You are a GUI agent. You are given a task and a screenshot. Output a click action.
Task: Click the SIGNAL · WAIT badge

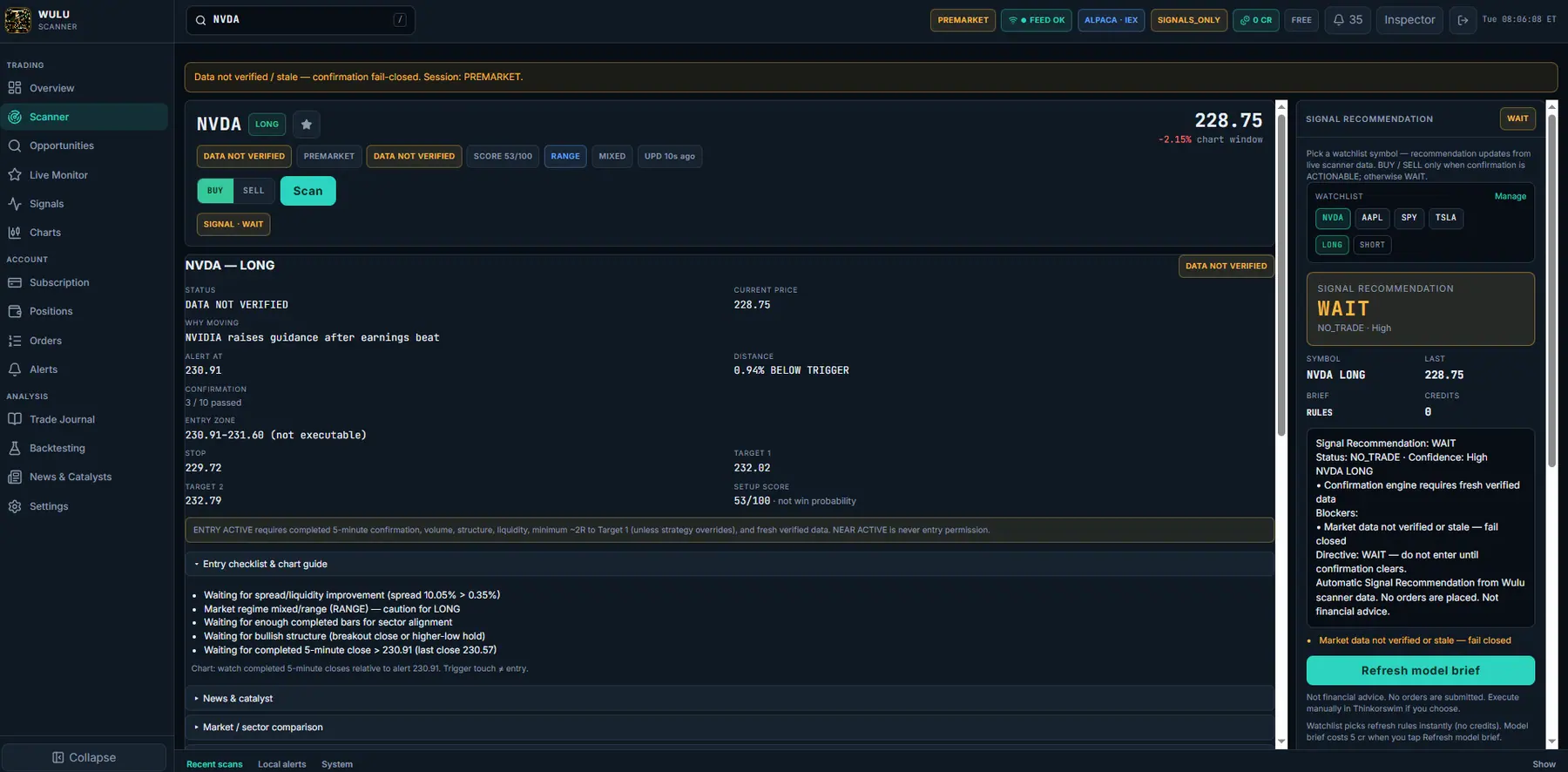[233, 225]
